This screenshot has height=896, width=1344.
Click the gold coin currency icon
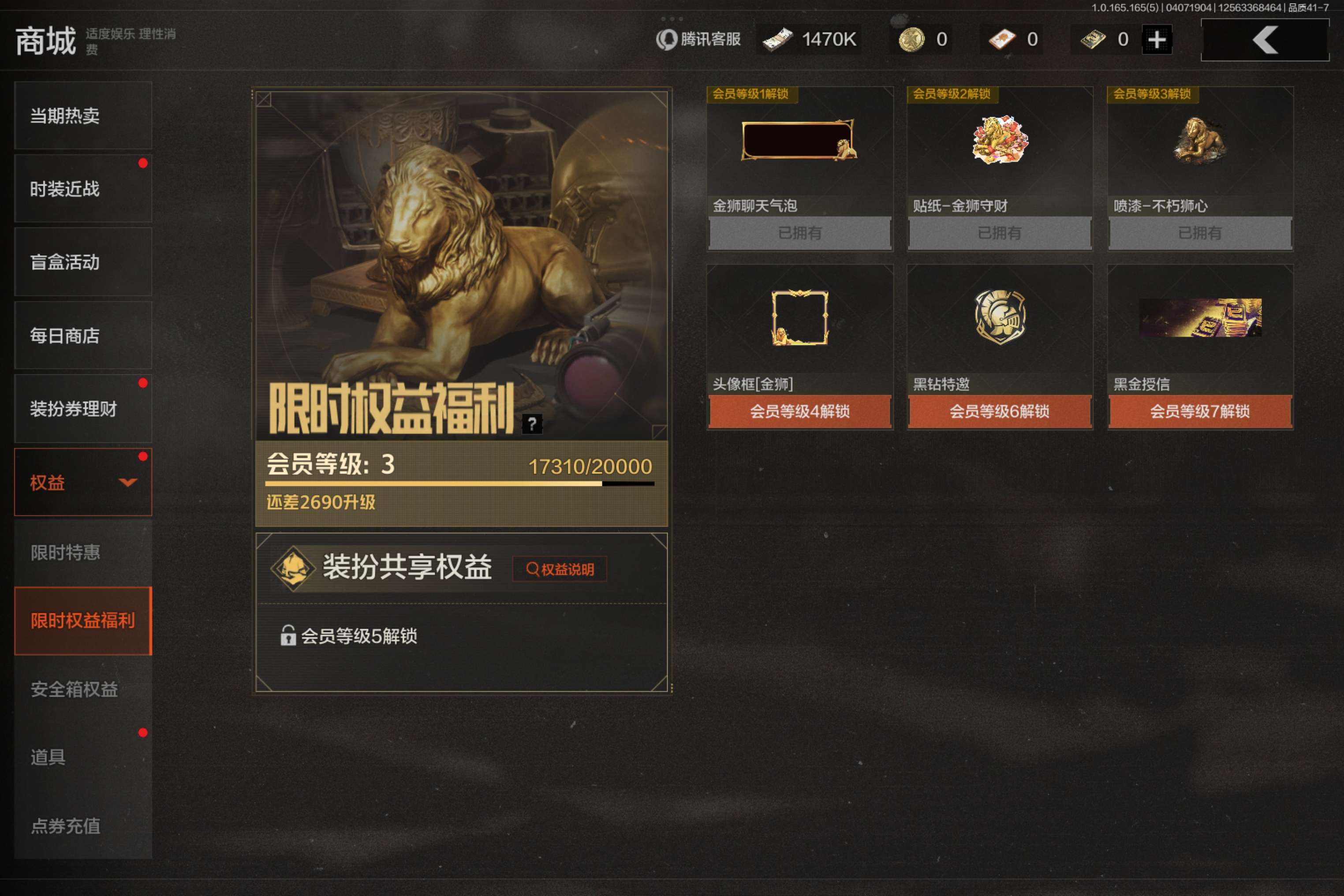[911, 39]
